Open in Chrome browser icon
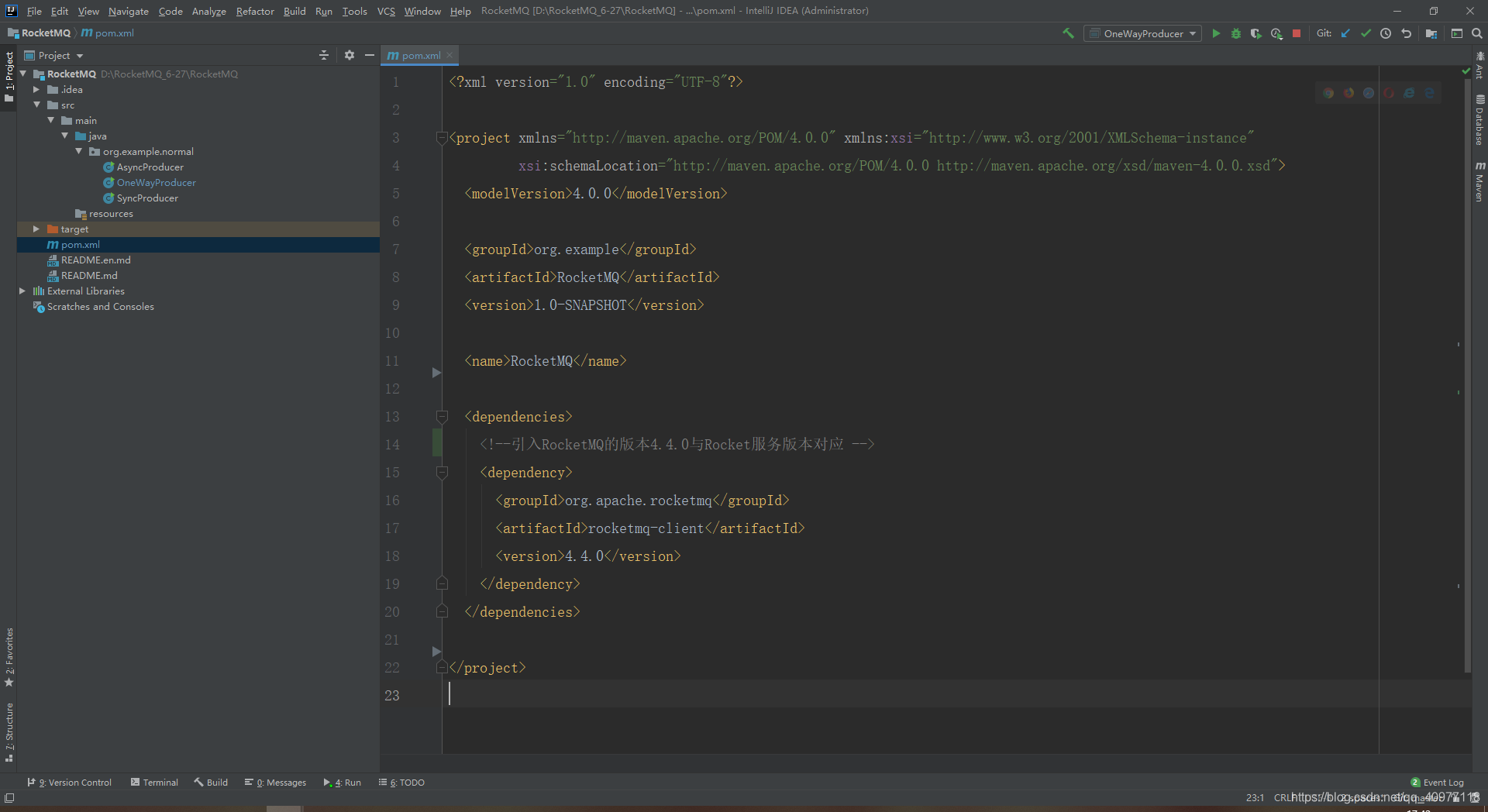1488x812 pixels. [1328, 93]
